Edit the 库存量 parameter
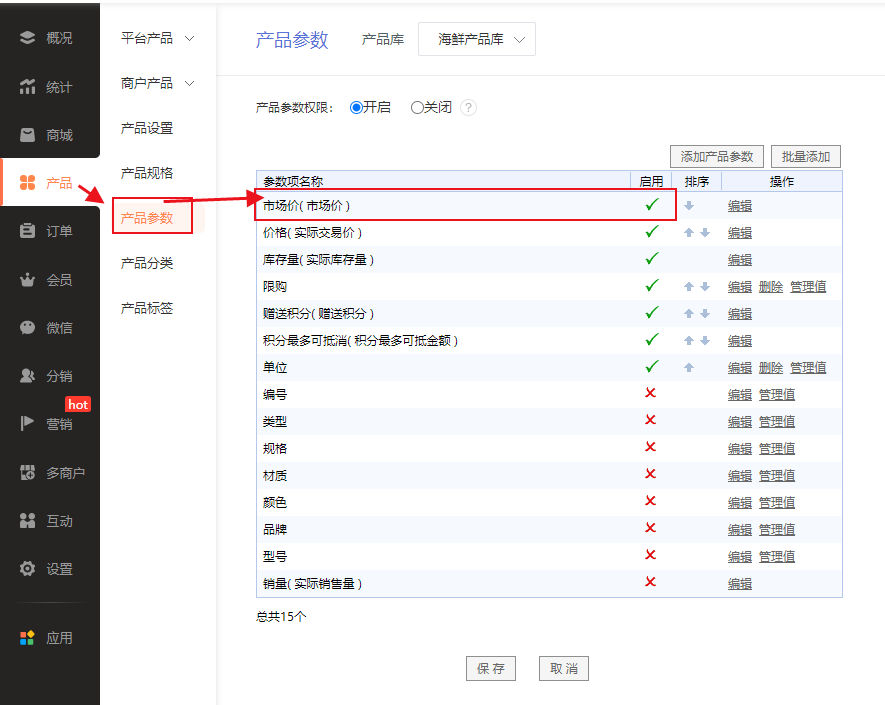 click(x=739, y=260)
